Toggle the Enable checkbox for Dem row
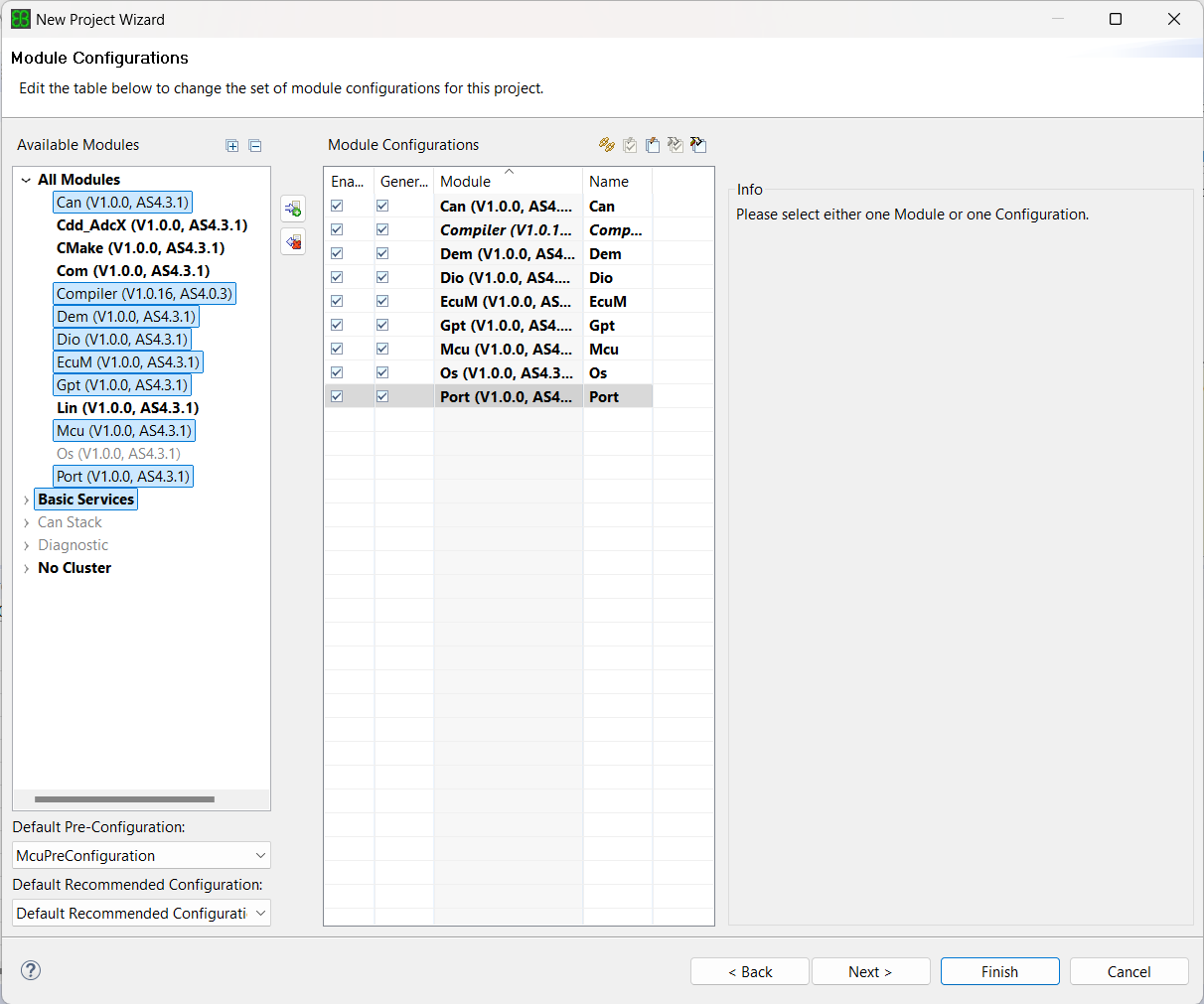 (x=337, y=253)
